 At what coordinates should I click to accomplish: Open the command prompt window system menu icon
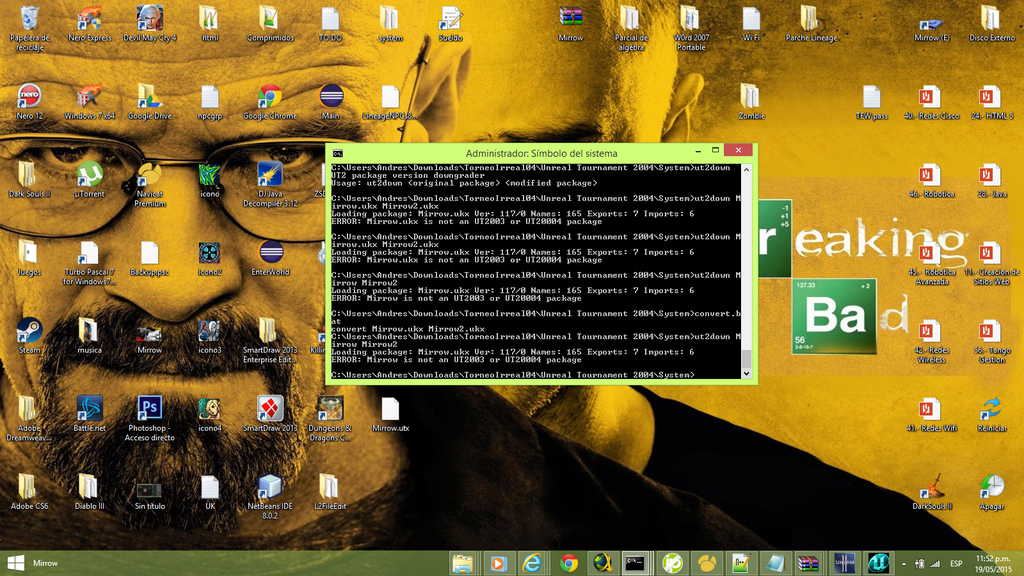[339, 152]
